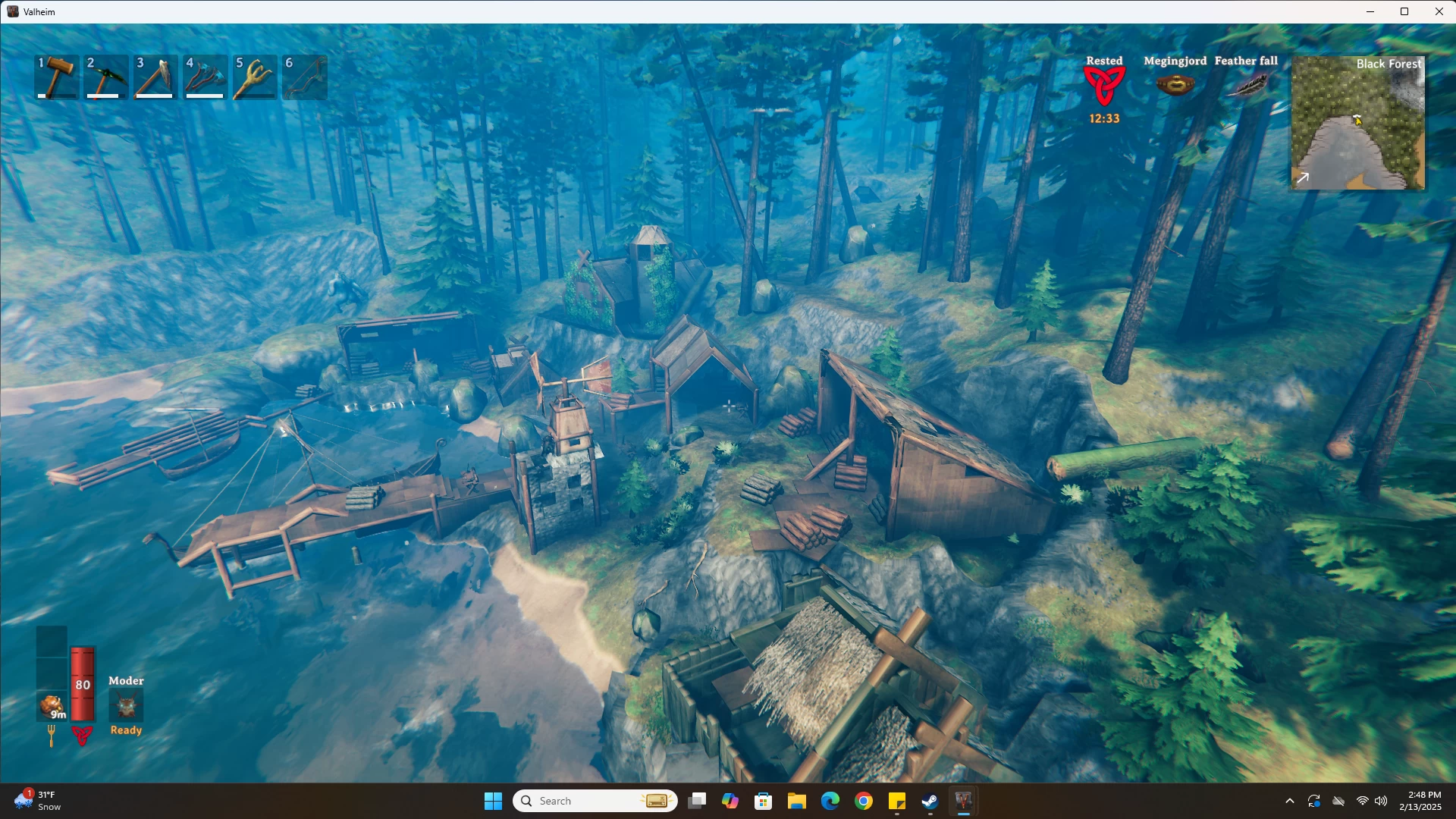
Task: Show hidden system tray icons
Action: pos(1290,801)
